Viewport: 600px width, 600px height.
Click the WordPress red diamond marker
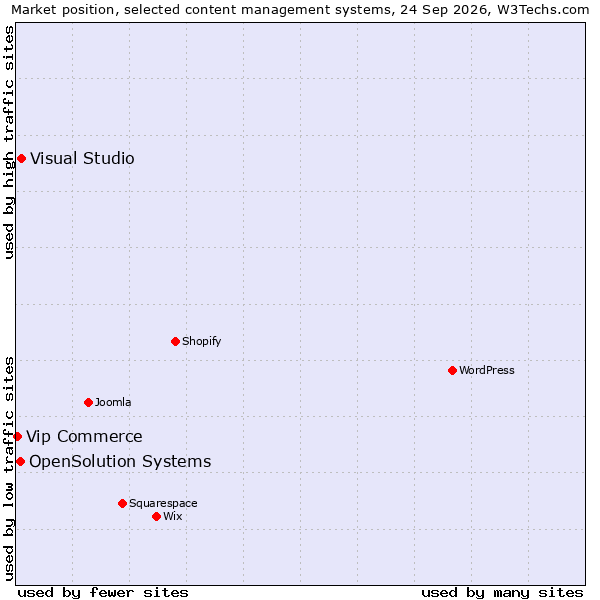452,370
